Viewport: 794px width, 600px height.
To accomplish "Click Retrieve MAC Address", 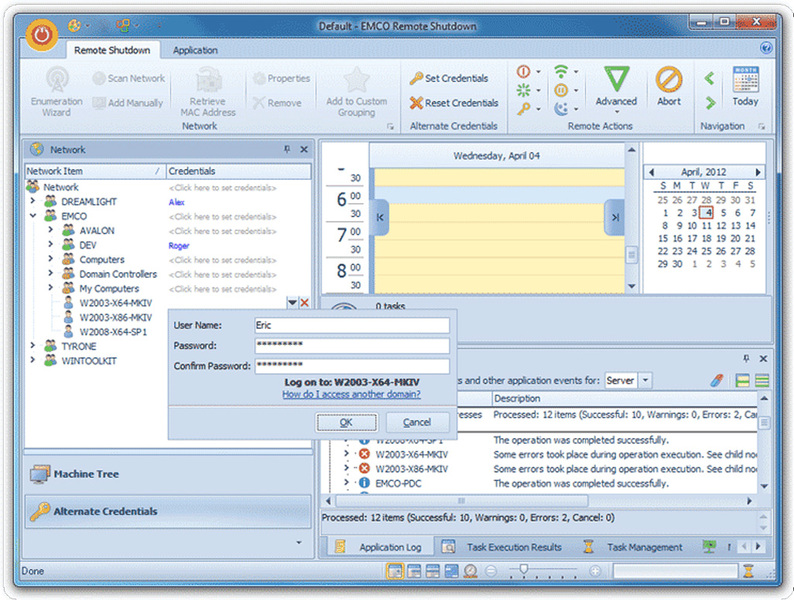I will pyautogui.click(x=208, y=92).
